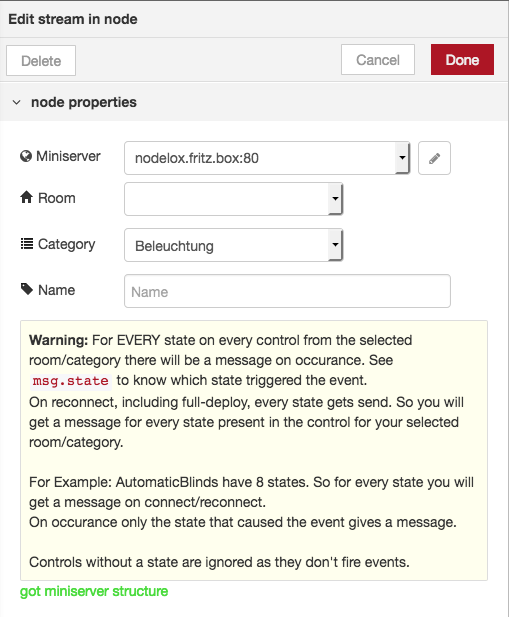Click the Delete button
Image resolution: width=509 pixels, height=617 pixels.
[41, 61]
